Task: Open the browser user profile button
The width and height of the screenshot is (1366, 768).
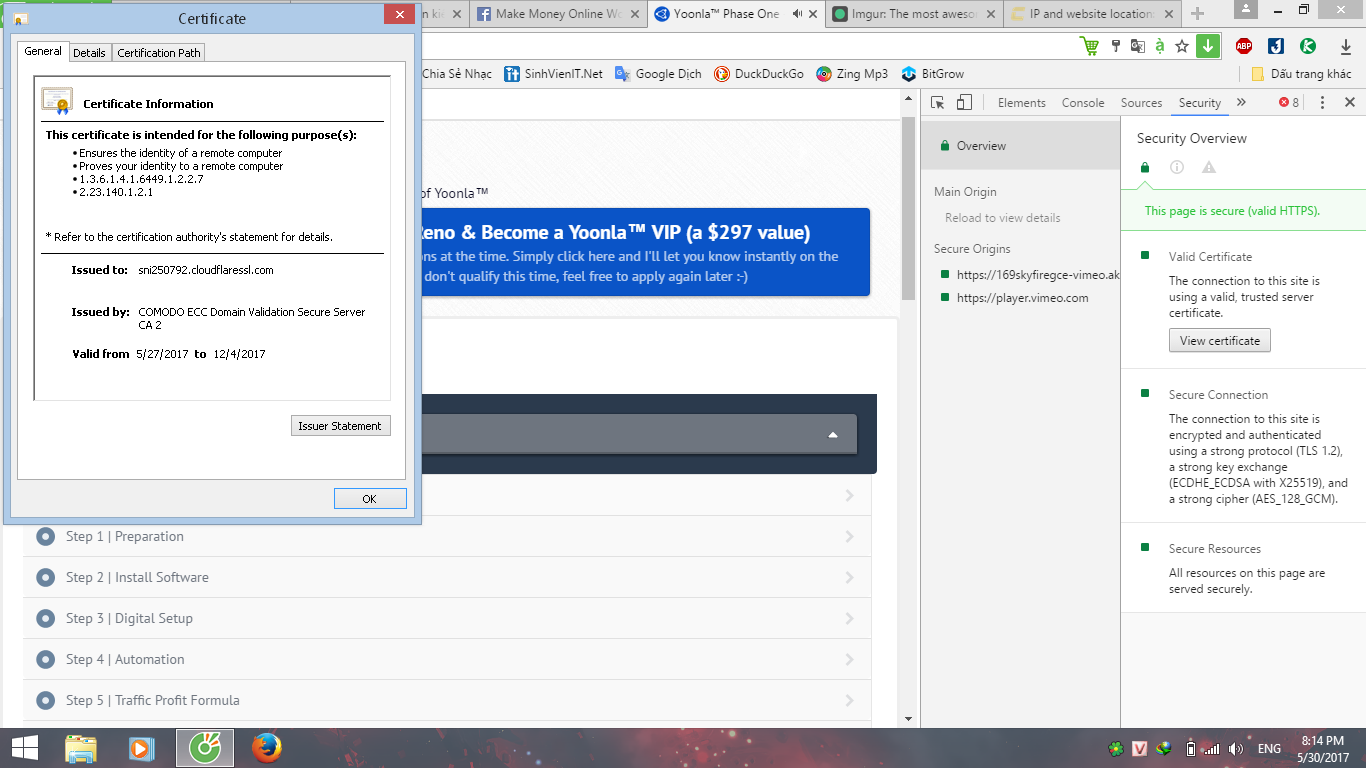Action: point(1244,10)
